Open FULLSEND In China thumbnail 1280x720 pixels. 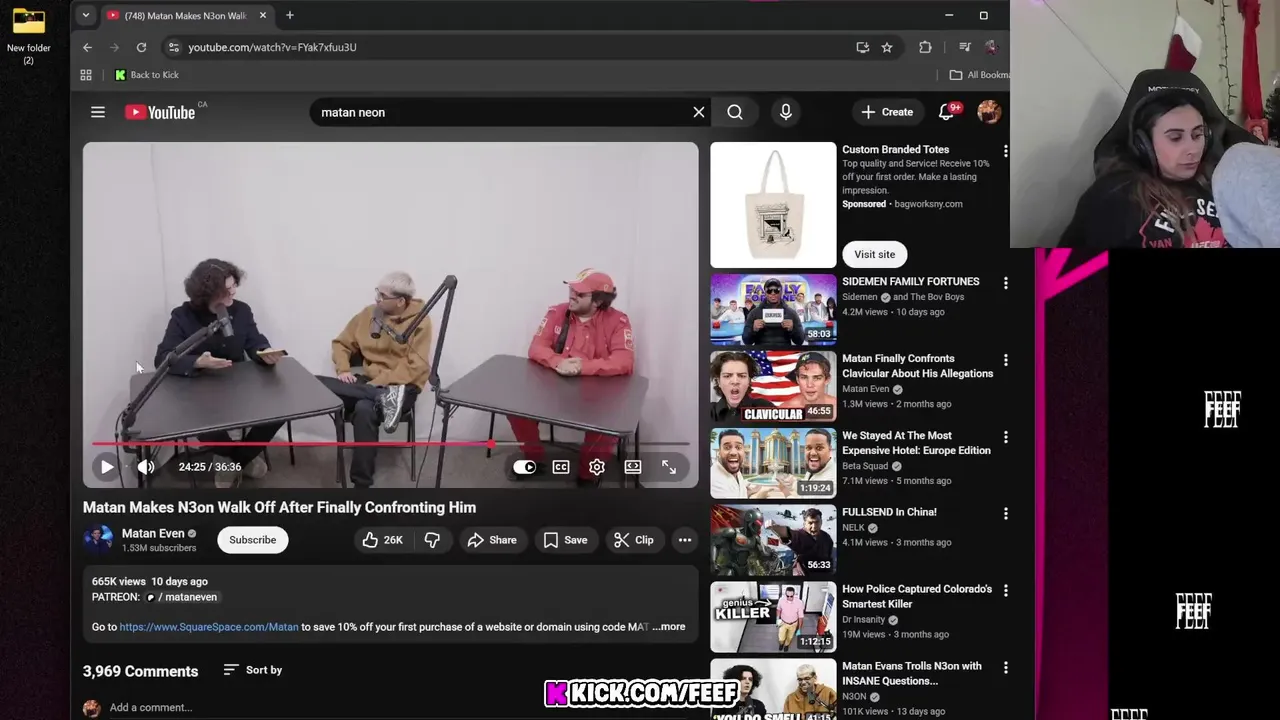[x=773, y=540]
